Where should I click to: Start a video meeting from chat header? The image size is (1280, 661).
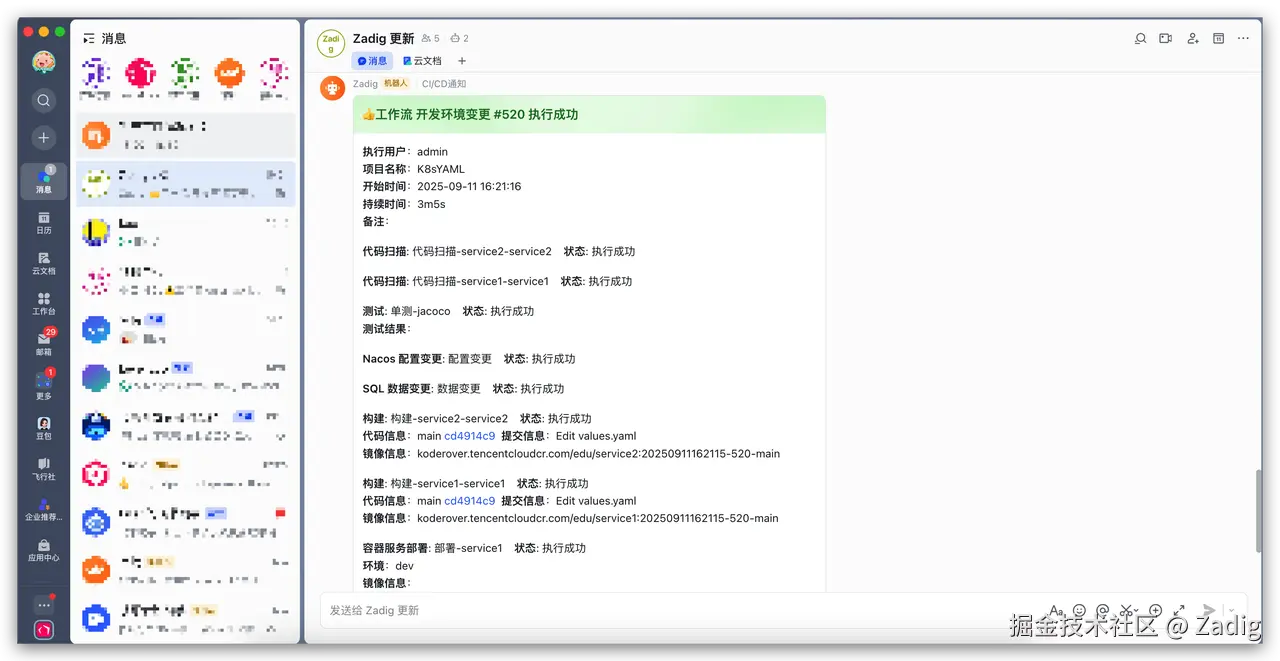pyautogui.click(x=1166, y=39)
